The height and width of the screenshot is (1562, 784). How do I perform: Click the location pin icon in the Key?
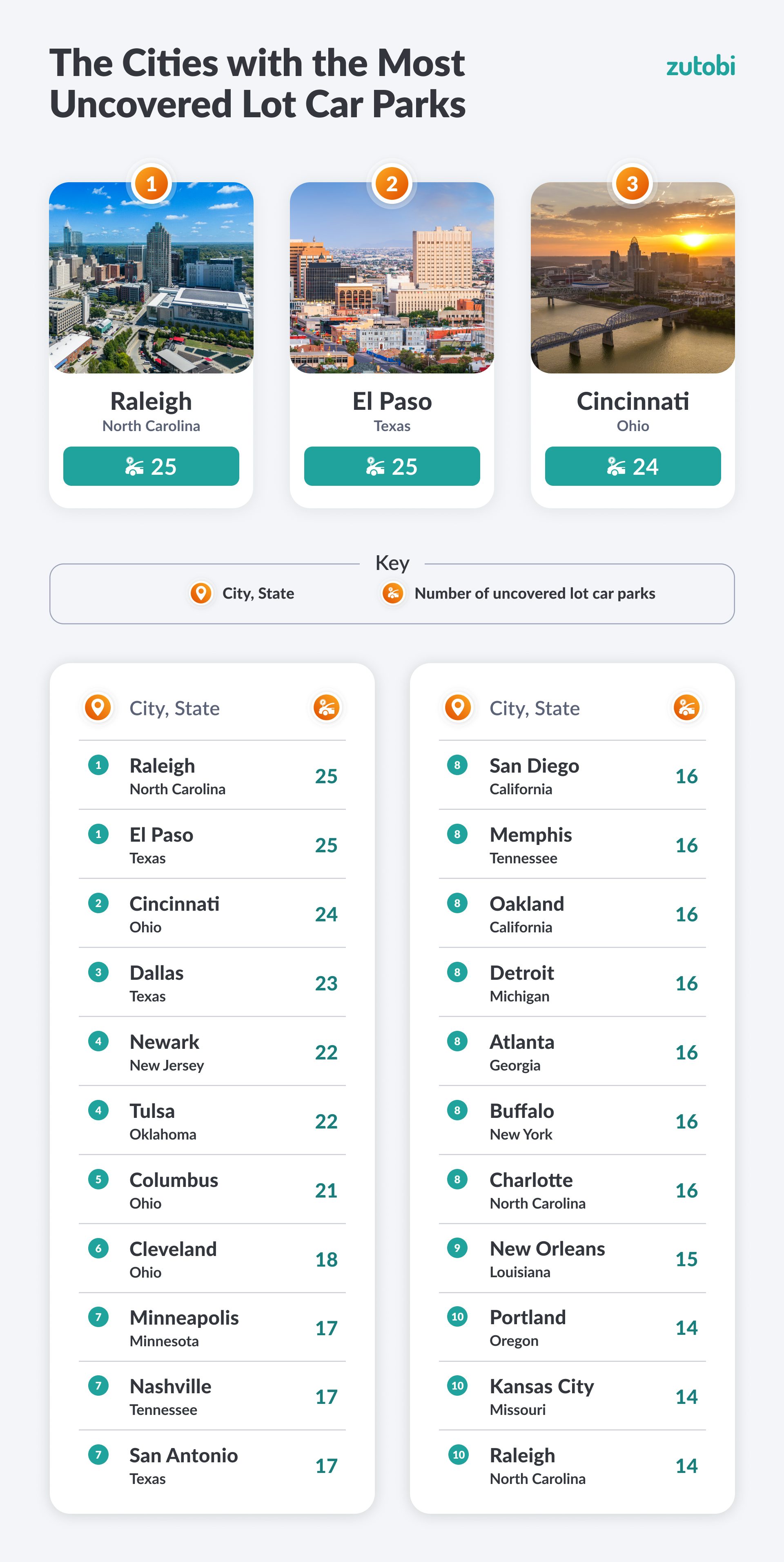(x=200, y=593)
